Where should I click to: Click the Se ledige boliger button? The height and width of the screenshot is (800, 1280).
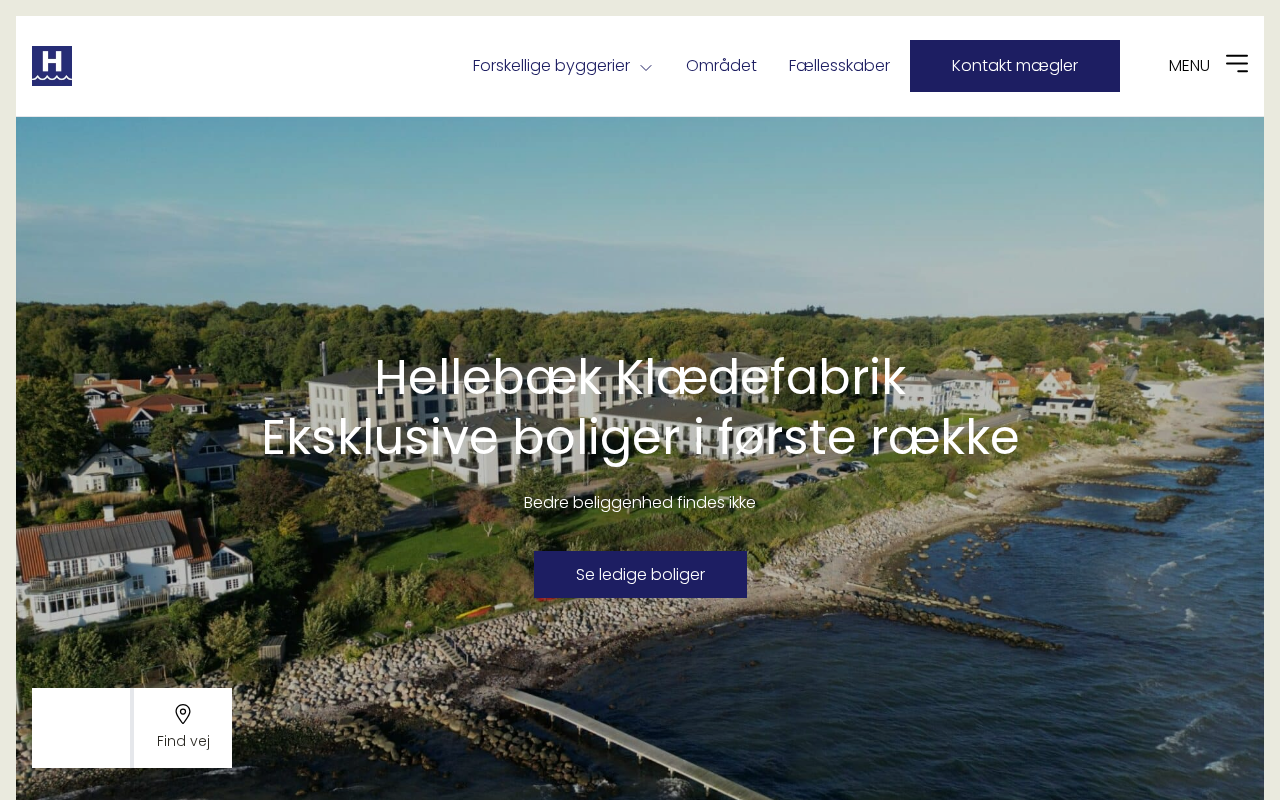coord(640,575)
